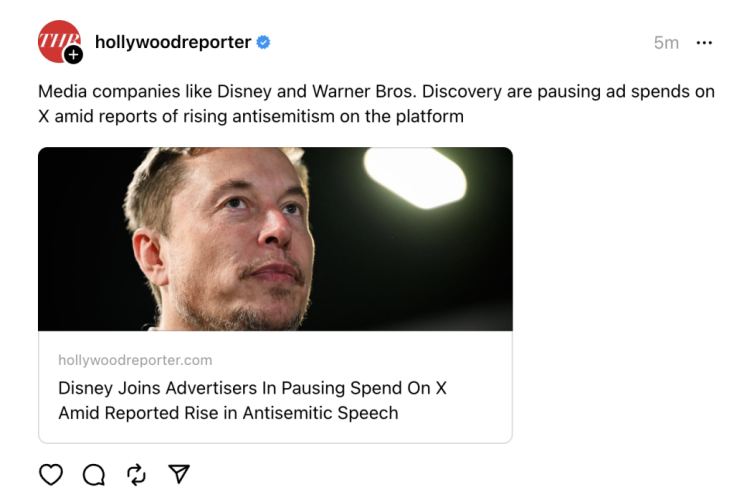Share the post via paper plane icon
This screenshot has width=734, height=502.
point(179,474)
